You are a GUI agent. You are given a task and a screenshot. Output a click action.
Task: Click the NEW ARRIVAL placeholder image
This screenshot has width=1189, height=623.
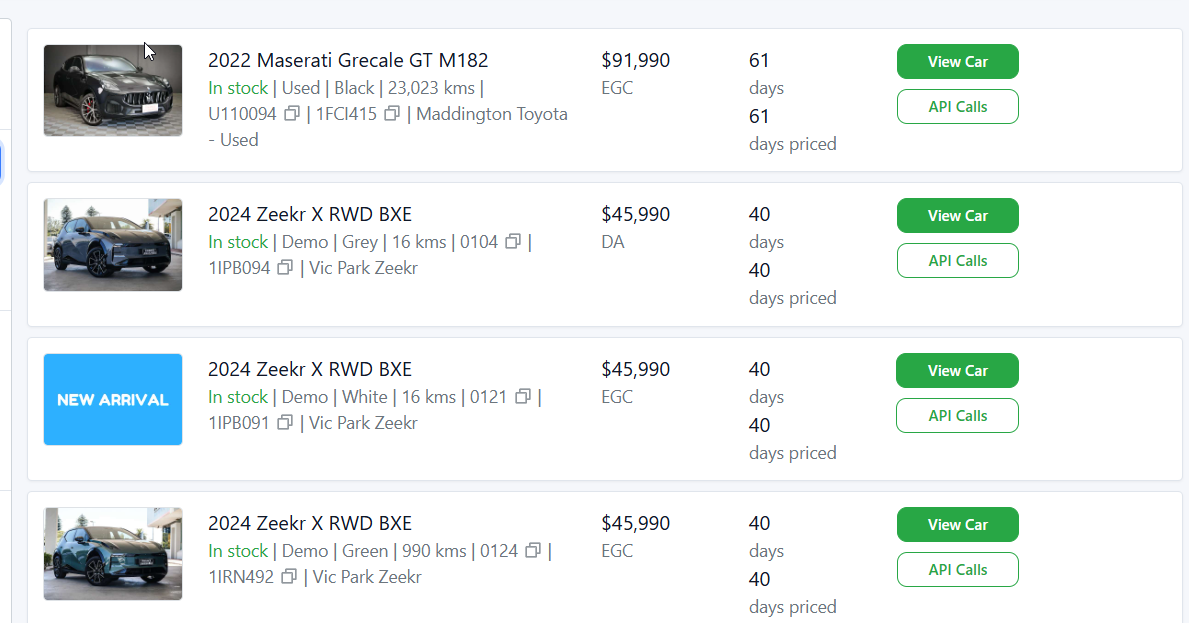tap(113, 399)
